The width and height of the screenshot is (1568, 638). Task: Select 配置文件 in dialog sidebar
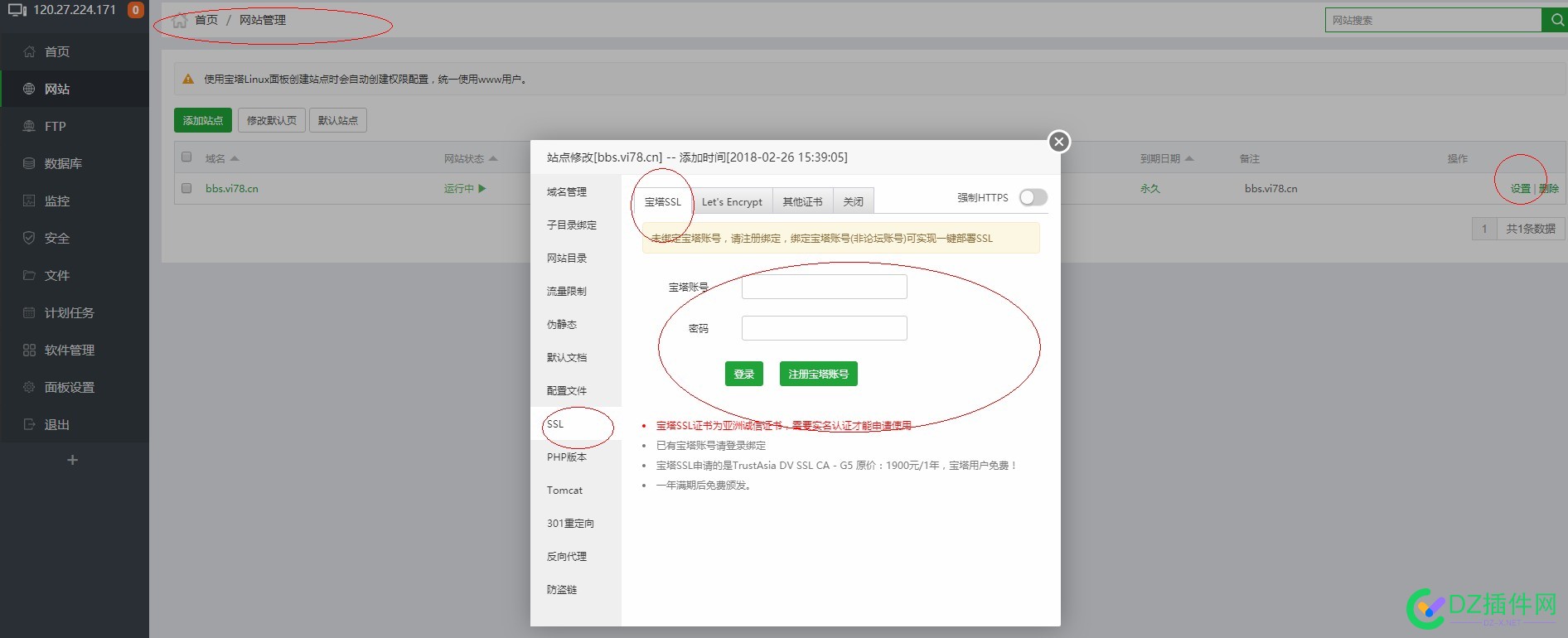pyautogui.click(x=576, y=390)
